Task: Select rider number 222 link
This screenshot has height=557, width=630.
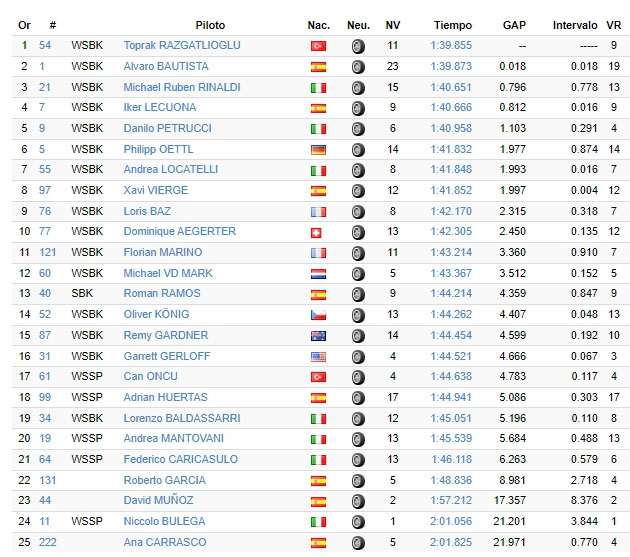Action: click(x=47, y=542)
